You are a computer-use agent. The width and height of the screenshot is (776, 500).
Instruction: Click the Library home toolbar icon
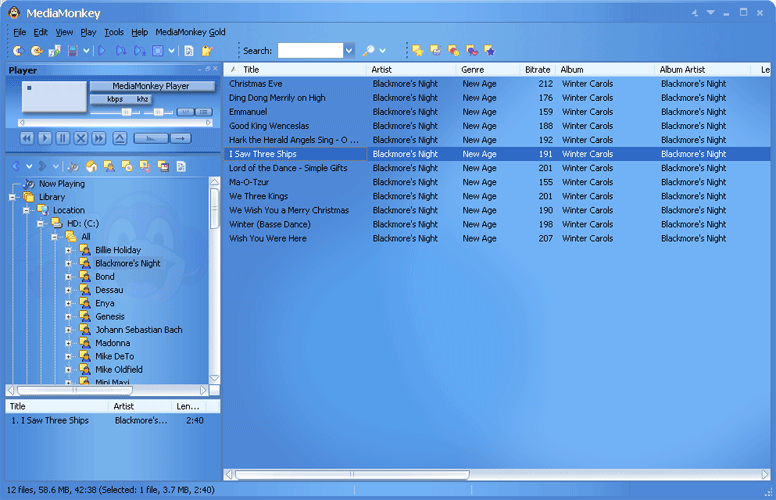pos(92,166)
